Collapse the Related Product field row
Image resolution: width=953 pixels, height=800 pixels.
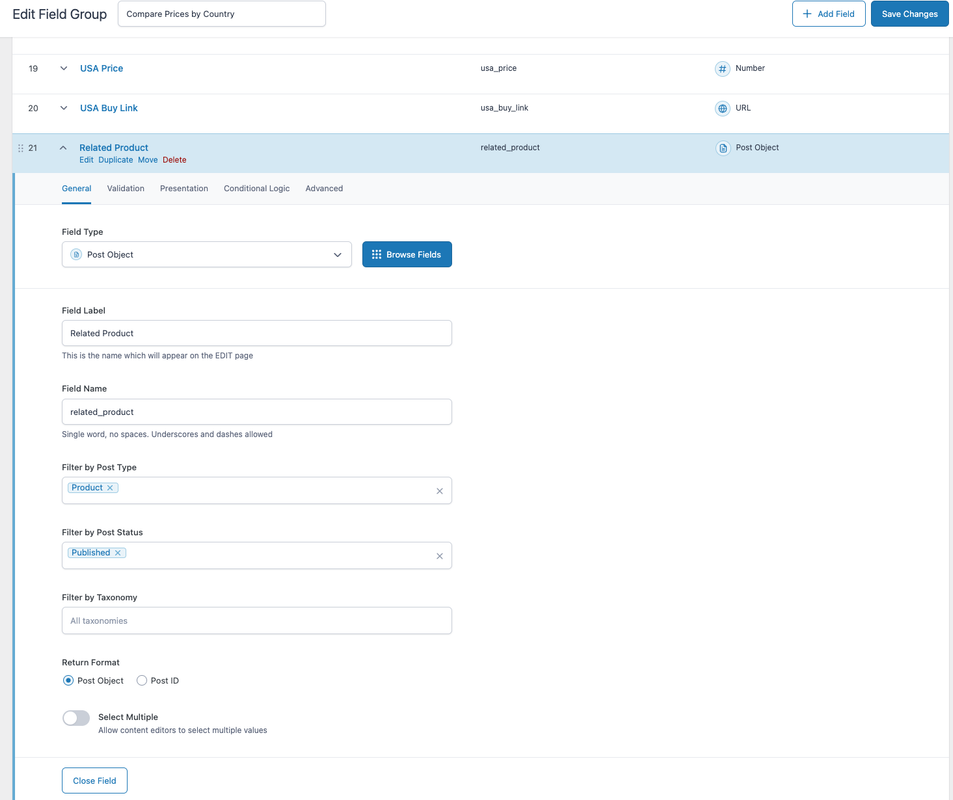click(63, 148)
